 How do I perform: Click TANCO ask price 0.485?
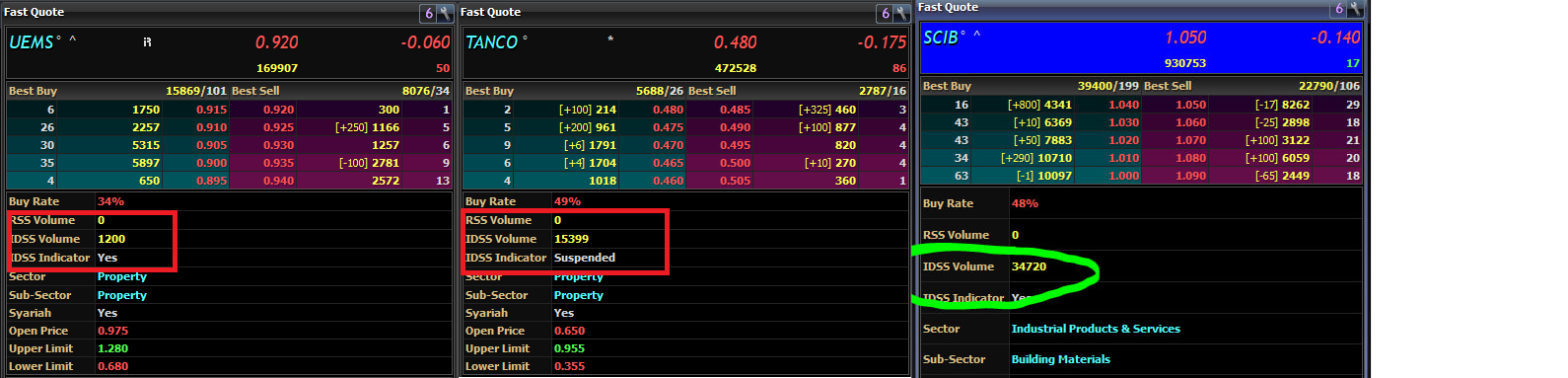(x=735, y=110)
